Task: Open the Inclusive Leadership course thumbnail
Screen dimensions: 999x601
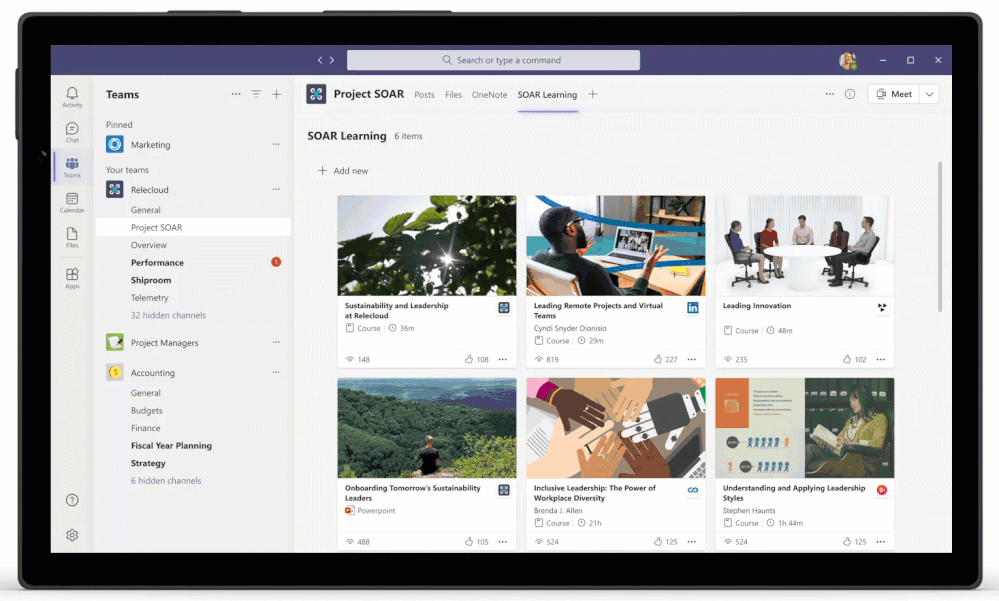Action: point(615,428)
